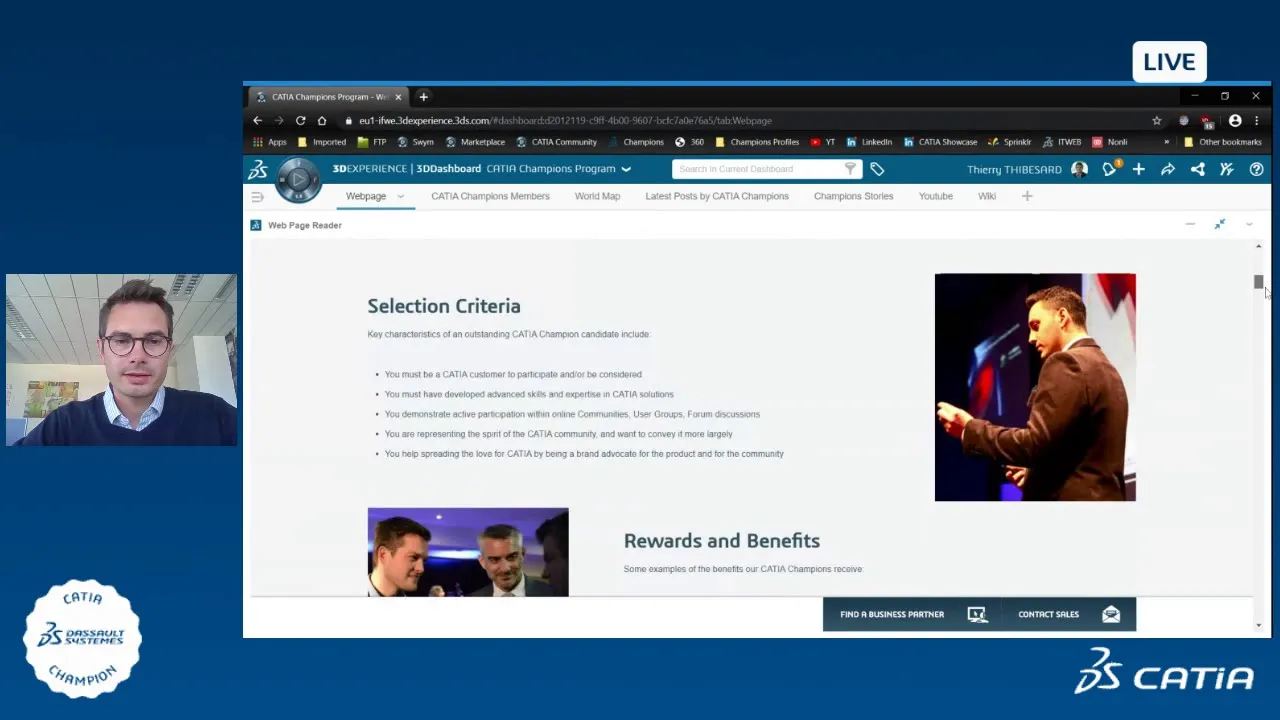Open the Champions Profiles bookmarks folder

click(x=757, y=142)
